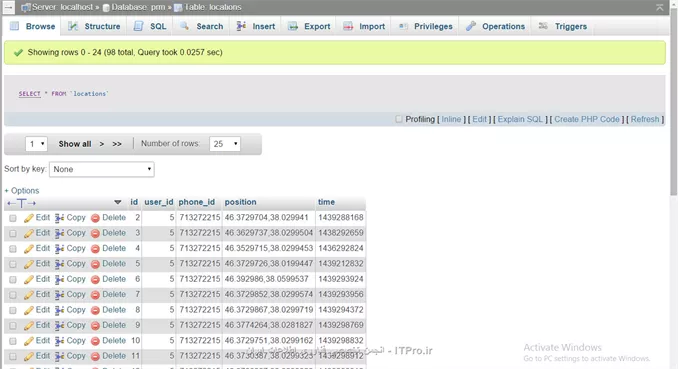
Task: Click the Privileges tab icon
Action: click(403, 26)
